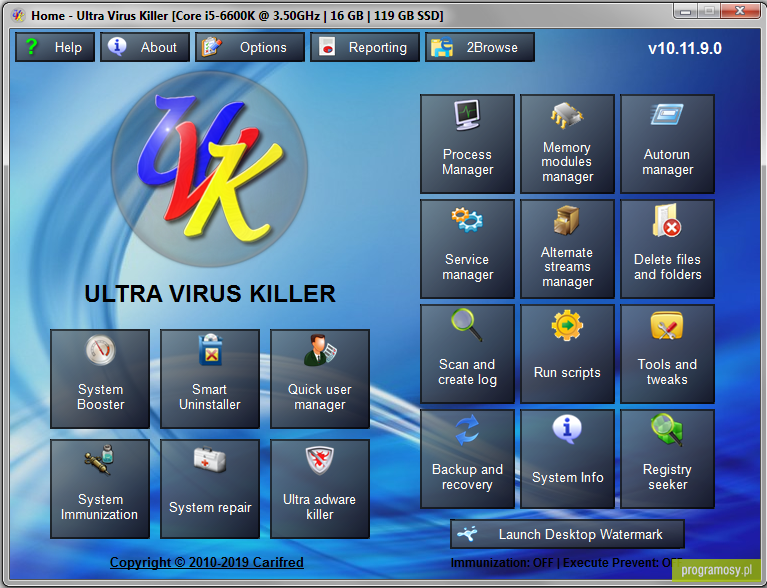This screenshot has height=588, width=767.
Task: Click the 'Alternate streams manager' label text
Action: 567,267
